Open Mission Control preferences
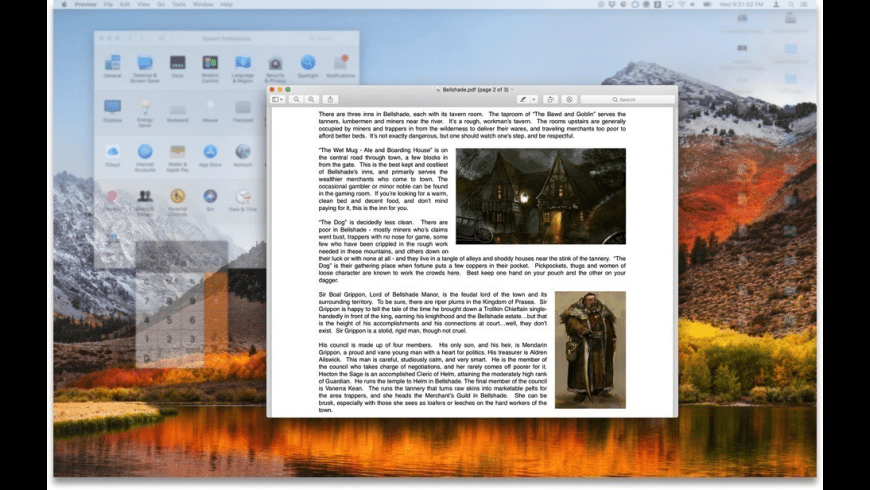The image size is (870, 490). pyautogui.click(x=210, y=65)
